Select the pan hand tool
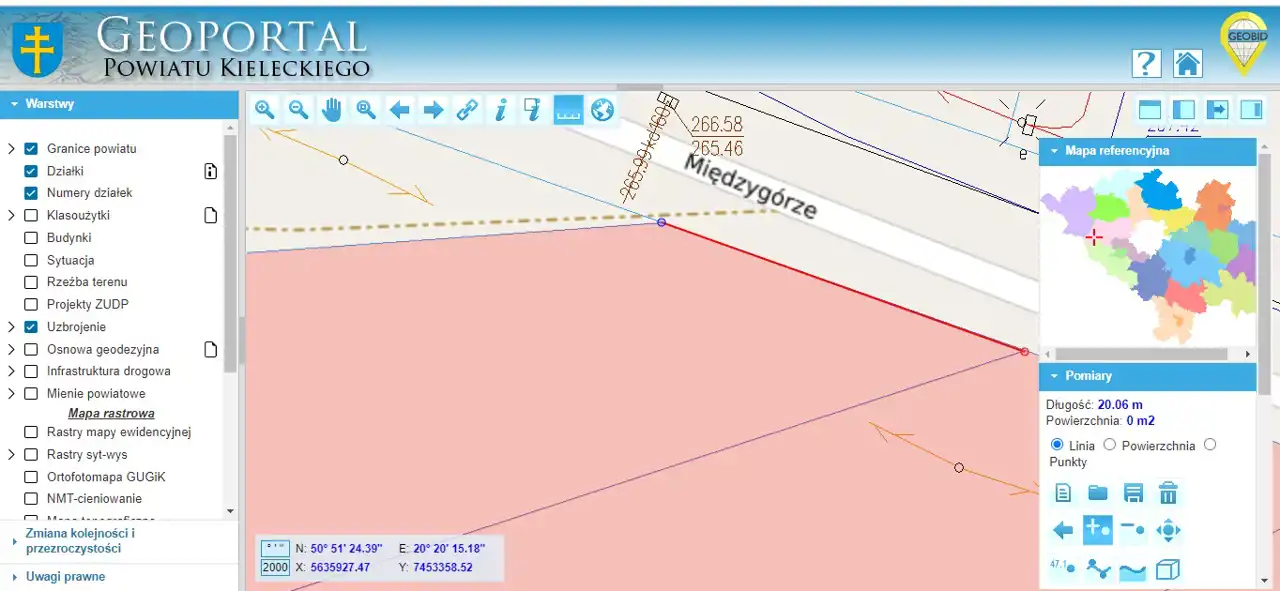1280x591 pixels. pos(332,110)
